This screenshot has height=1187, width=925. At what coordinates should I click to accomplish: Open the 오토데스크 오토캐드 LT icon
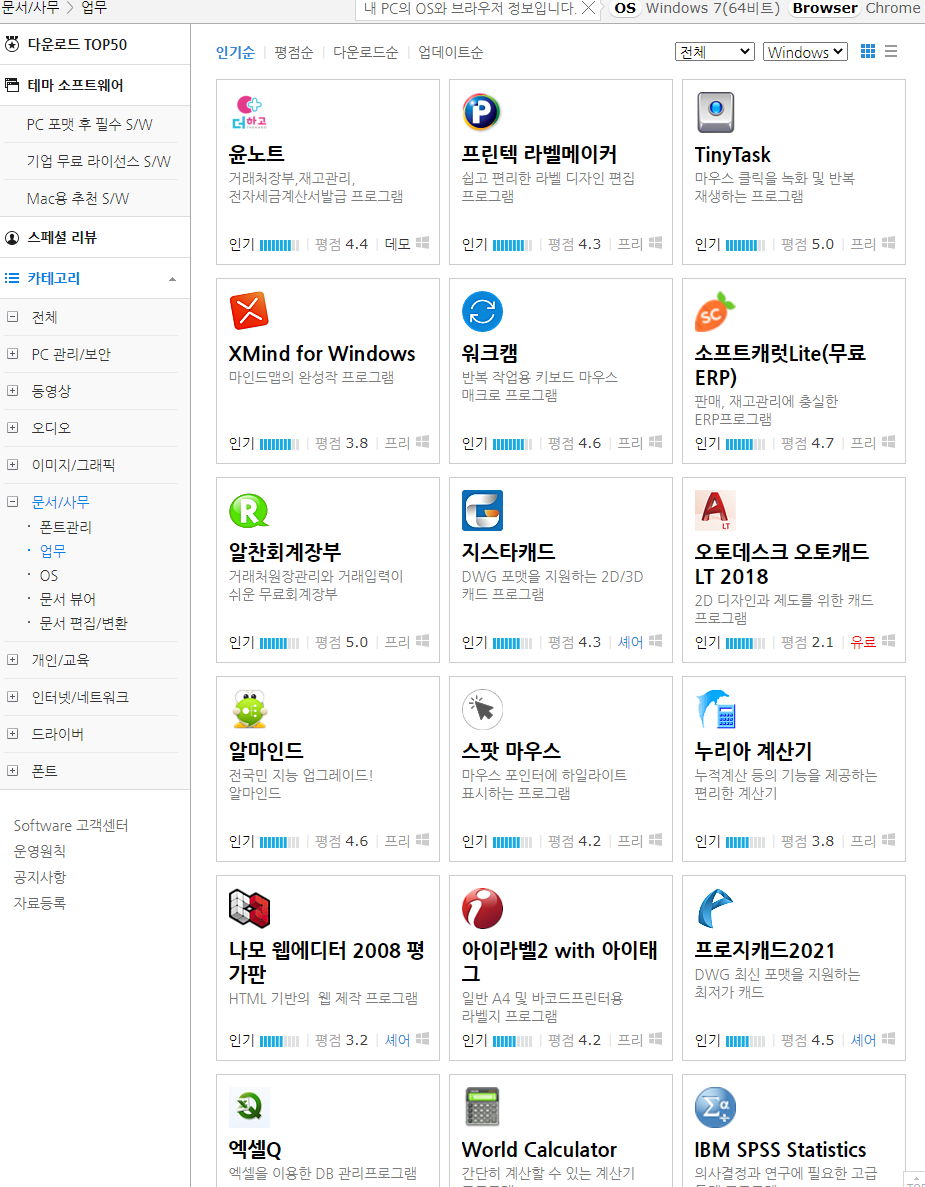(715, 510)
